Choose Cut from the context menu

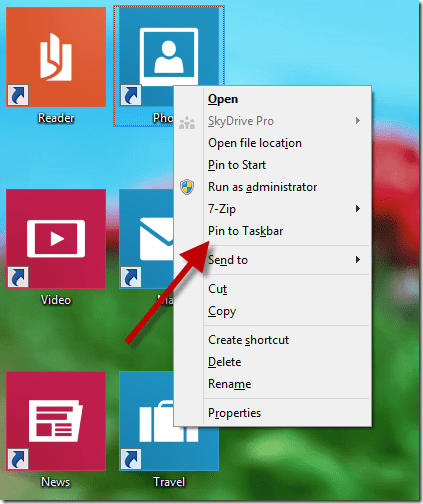(x=272, y=289)
